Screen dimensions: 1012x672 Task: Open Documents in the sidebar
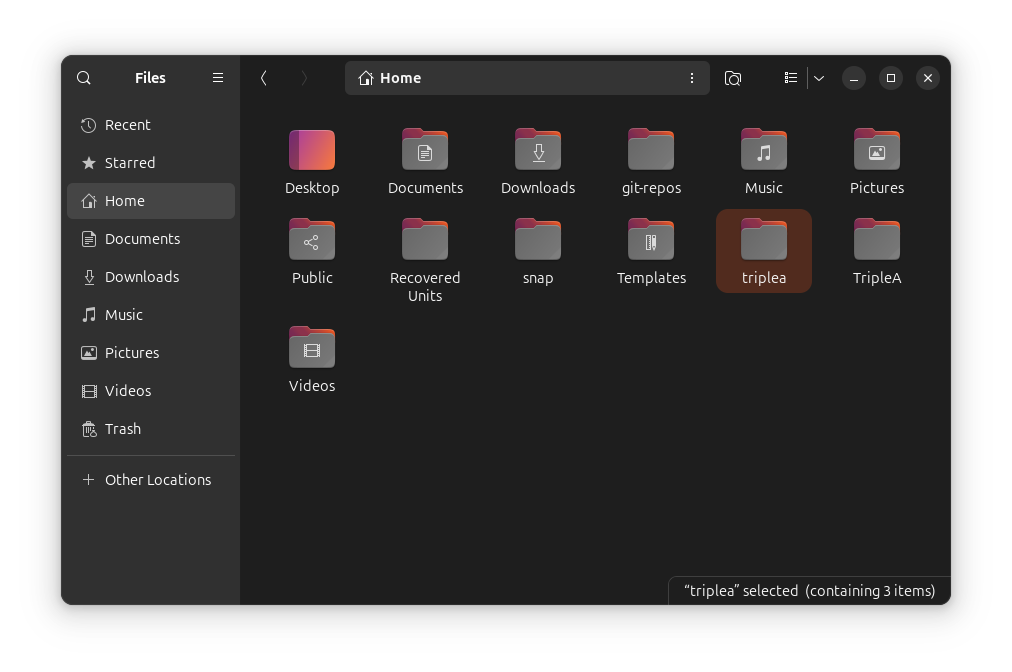click(x=151, y=239)
